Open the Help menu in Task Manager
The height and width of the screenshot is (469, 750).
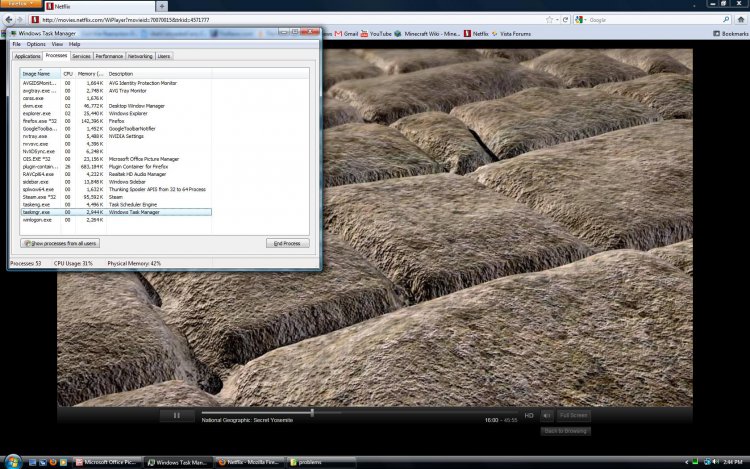coord(74,44)
